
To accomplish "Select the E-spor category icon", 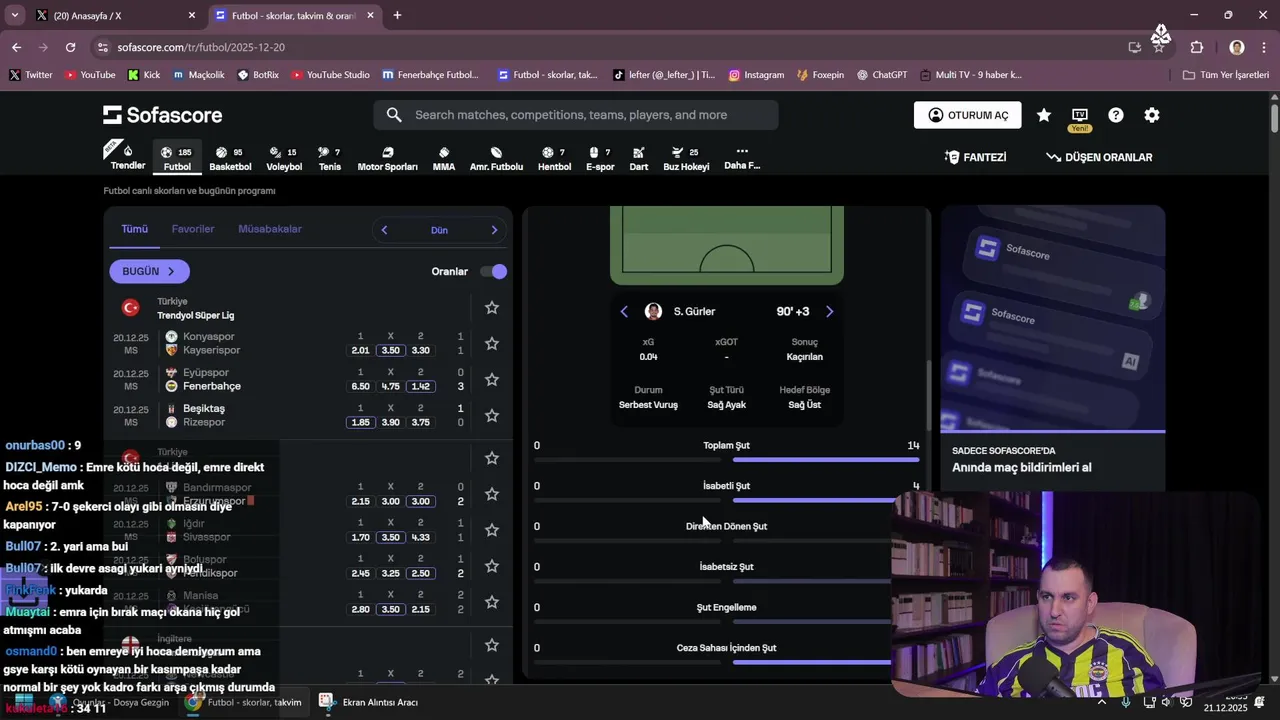I will coord(600,158).
